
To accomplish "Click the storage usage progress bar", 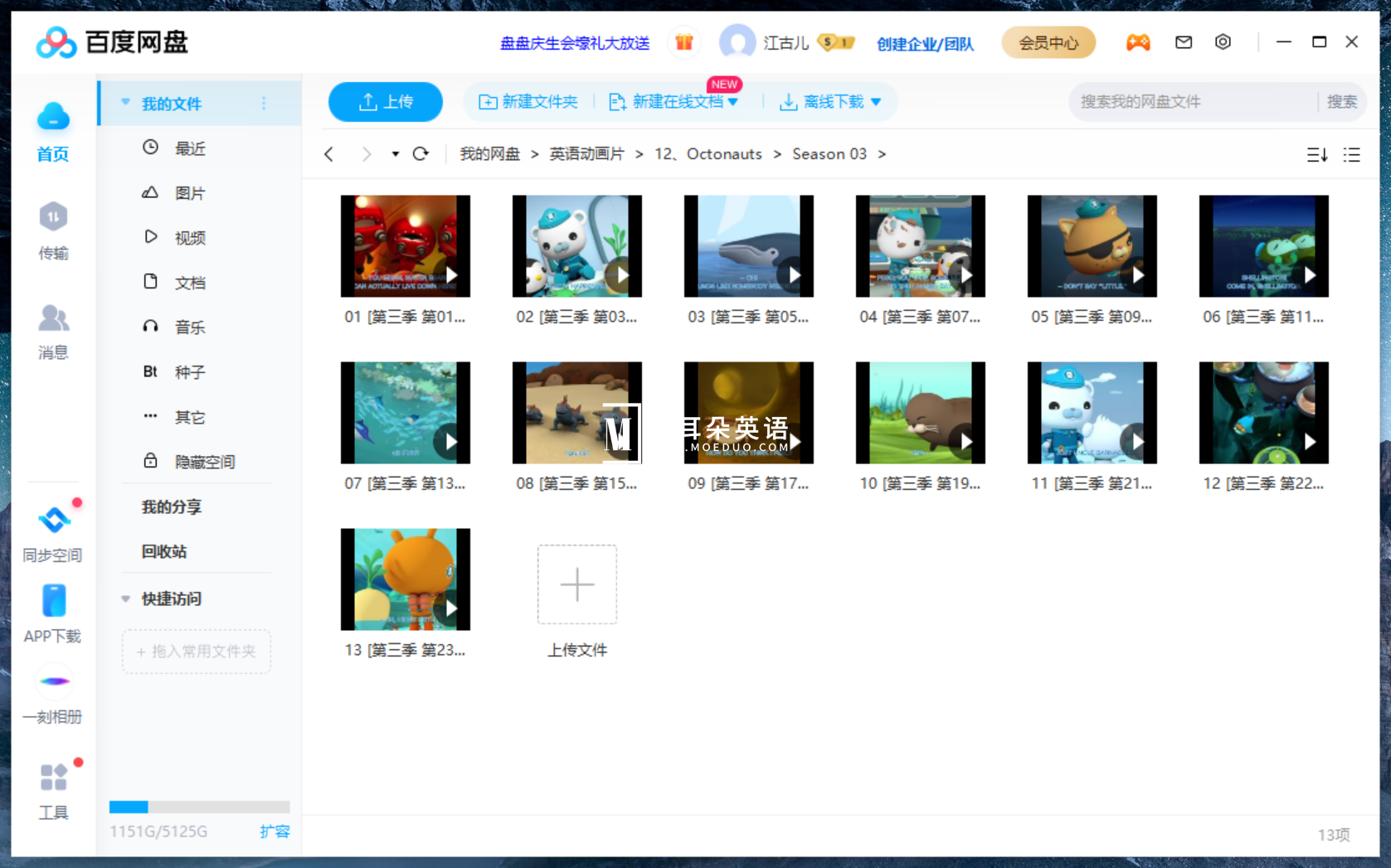I will [199, 806].
